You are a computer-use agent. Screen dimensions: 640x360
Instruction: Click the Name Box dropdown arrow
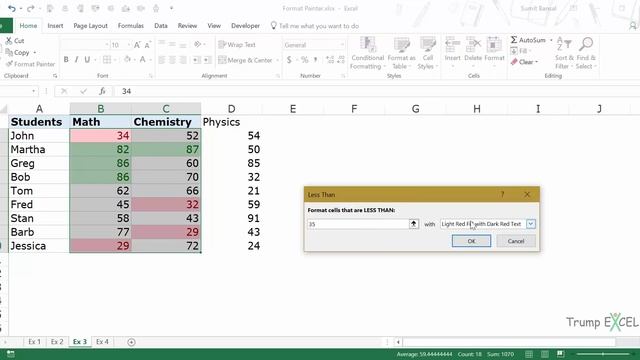point(33,91)
